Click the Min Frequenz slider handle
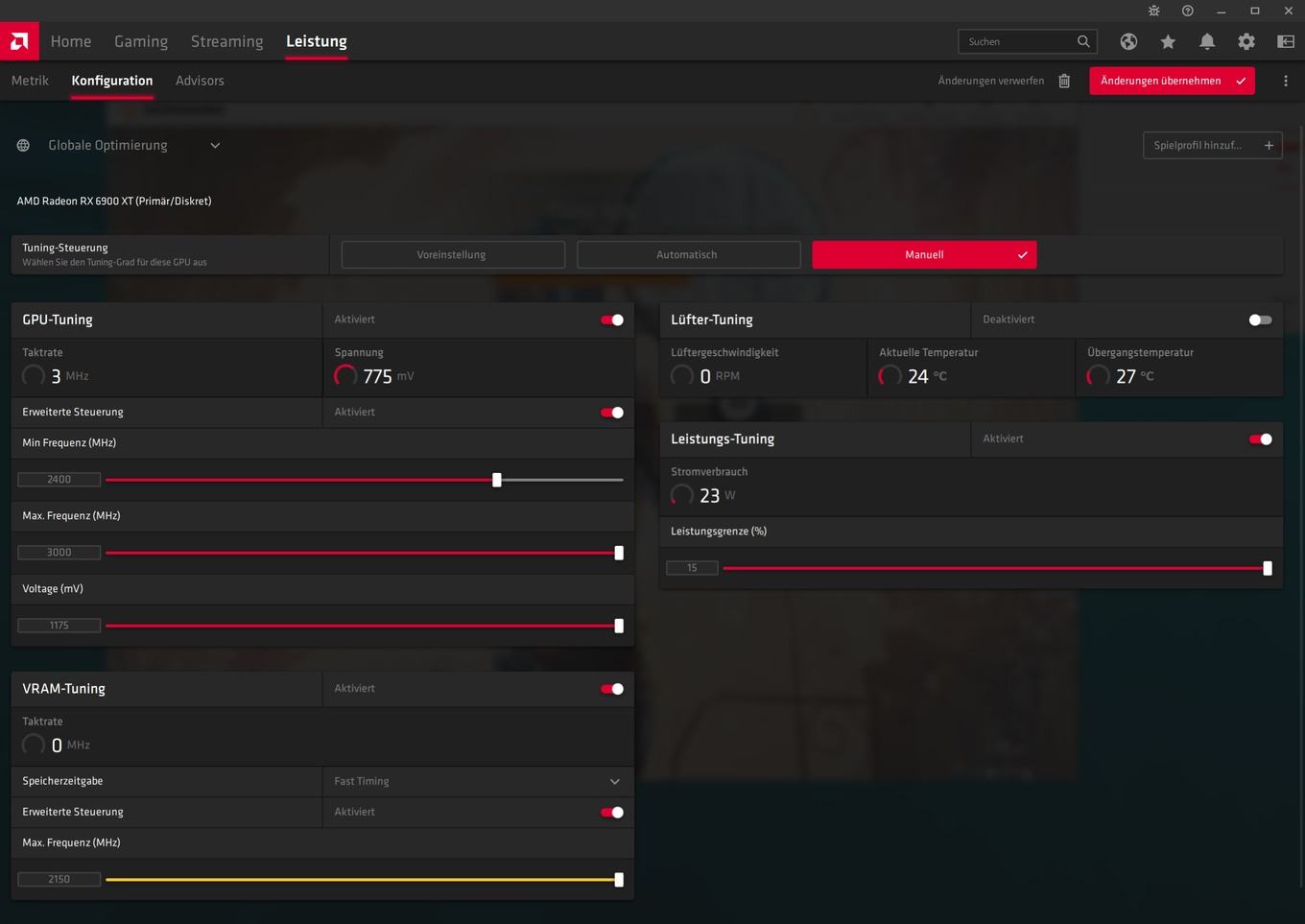 click(497, 480)
